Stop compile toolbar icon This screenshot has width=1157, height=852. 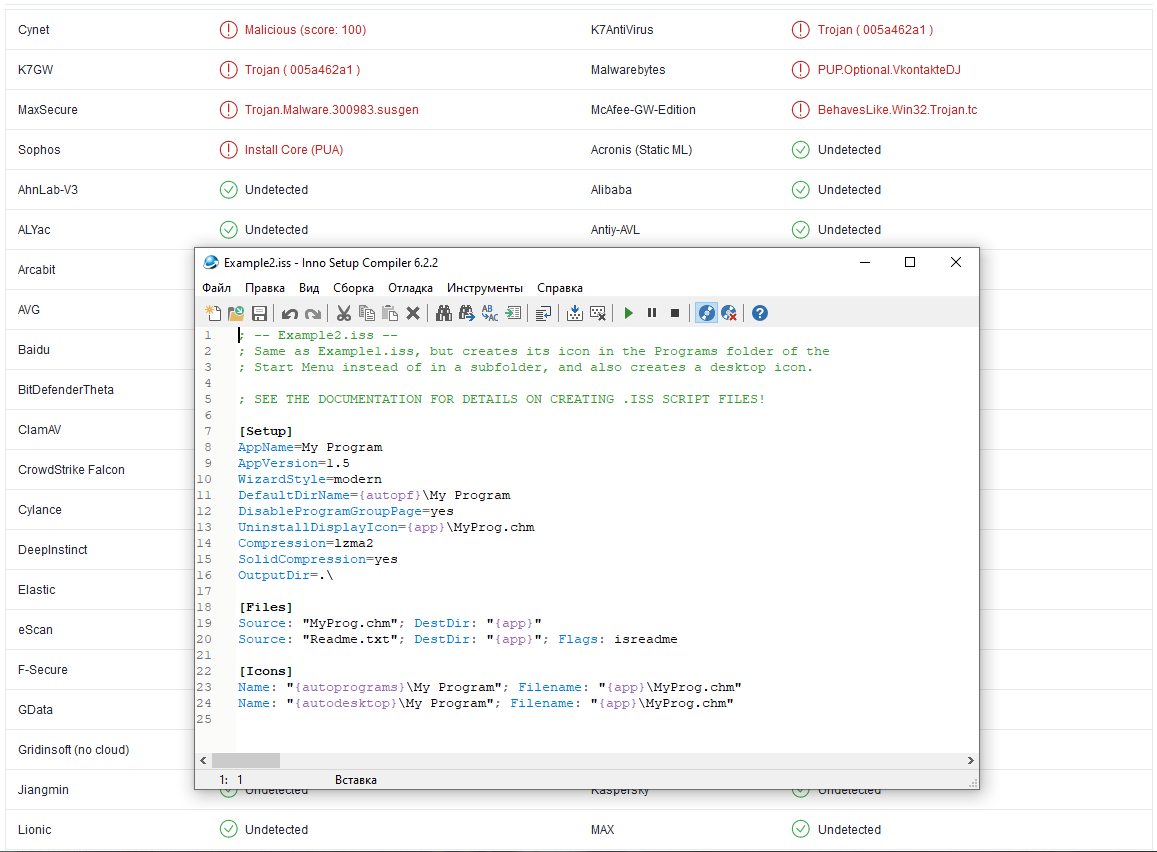tap(598, 314)
